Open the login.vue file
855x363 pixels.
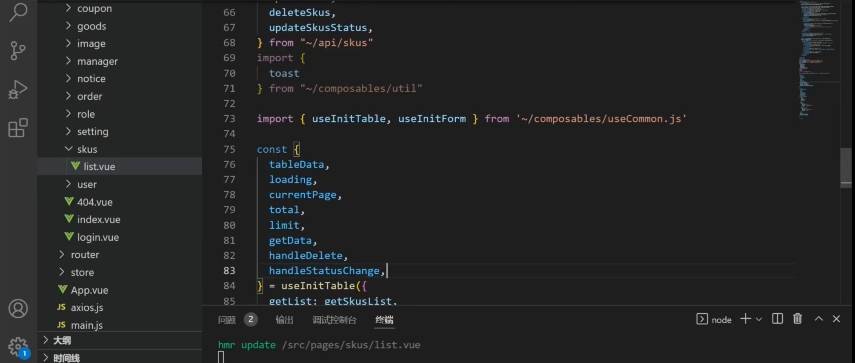point(92,237)
